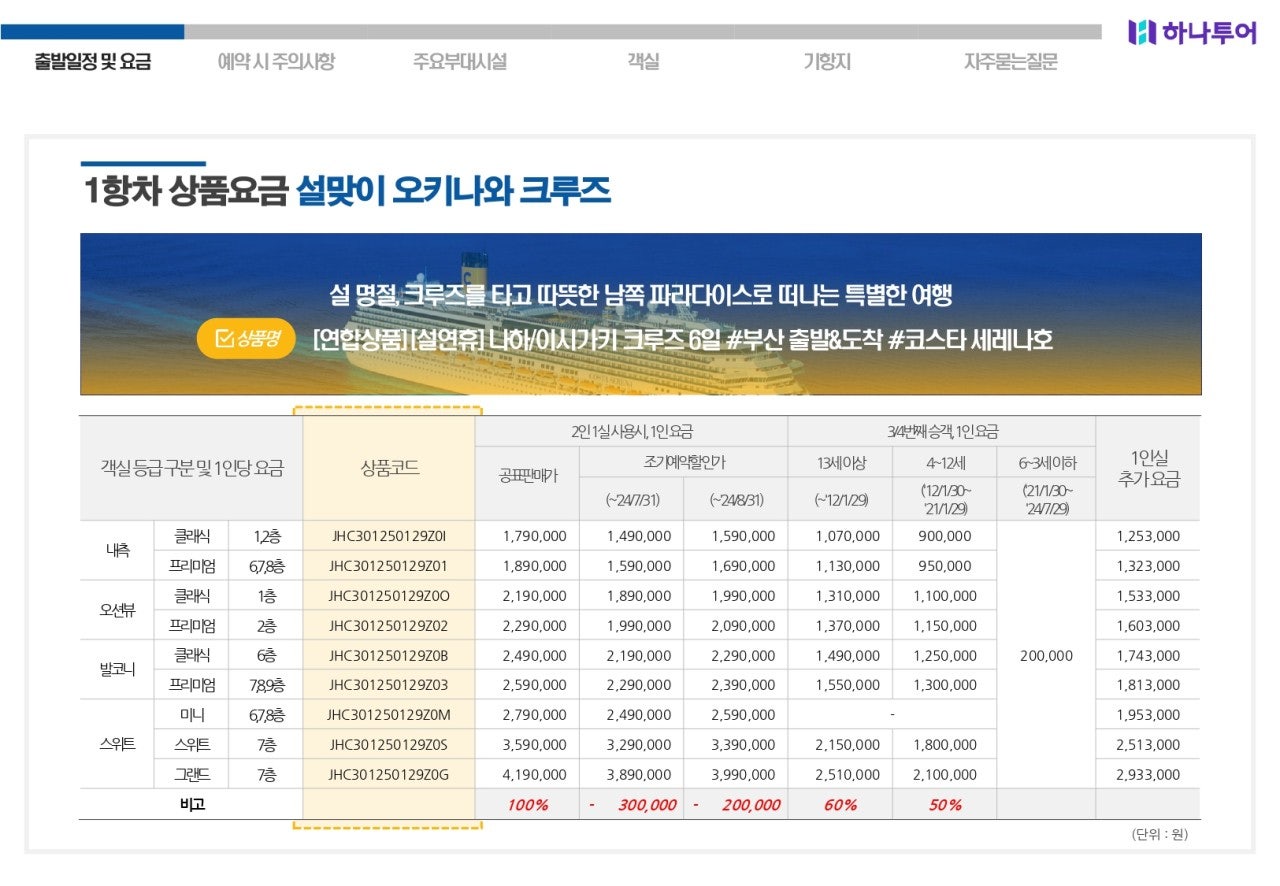Click the 2,933,000 surcharge cell
Viewport: 1280px width, 886px height.
(1148, 775)
